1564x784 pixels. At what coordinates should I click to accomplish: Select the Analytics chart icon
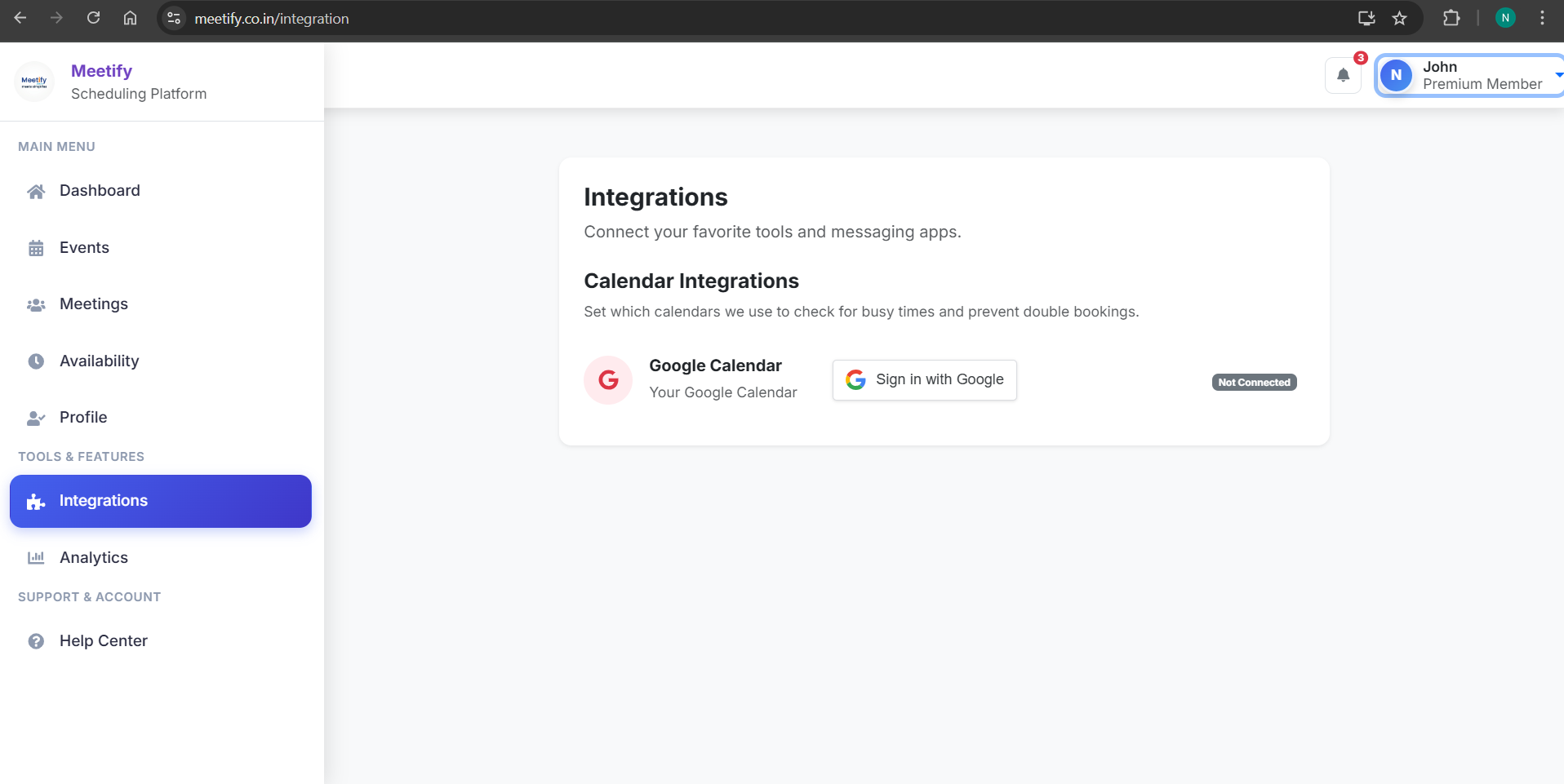pyautogui.click(x=36, y=558)
